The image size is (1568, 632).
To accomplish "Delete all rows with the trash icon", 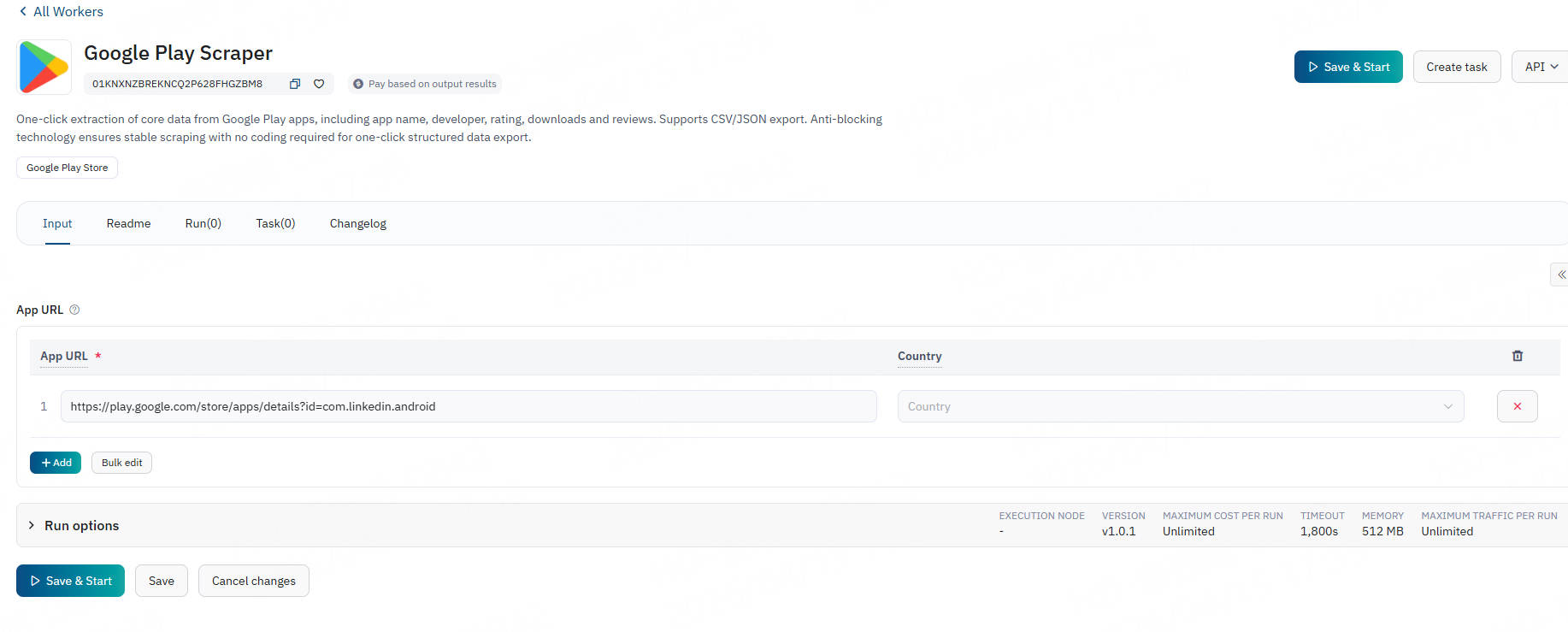I will 1517,356.
